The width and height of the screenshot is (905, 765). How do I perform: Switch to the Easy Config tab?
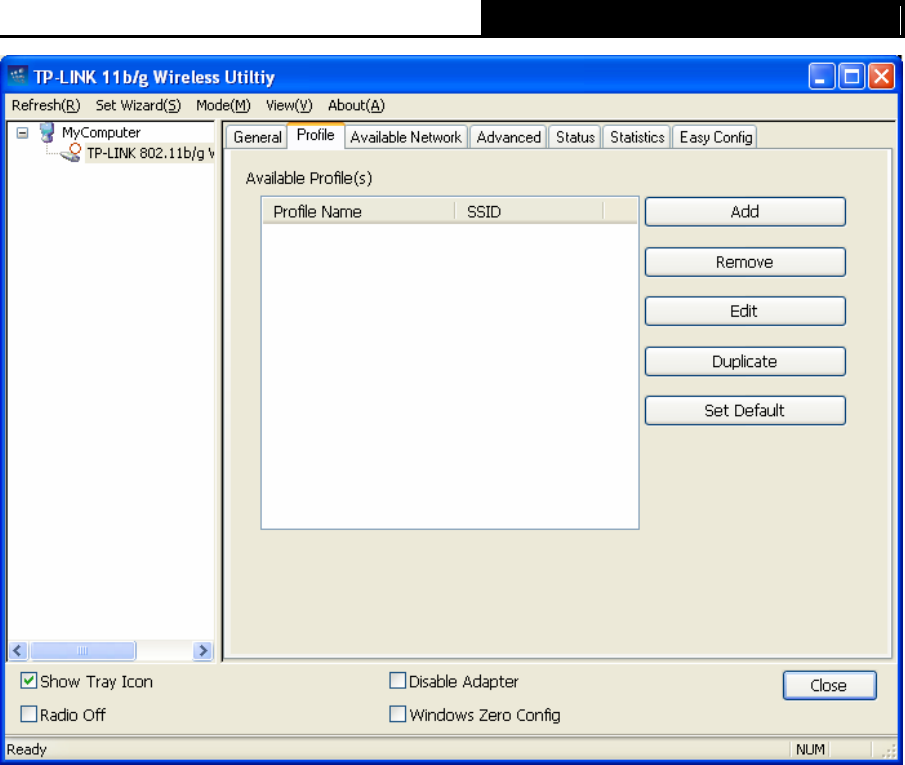(716, 137)
